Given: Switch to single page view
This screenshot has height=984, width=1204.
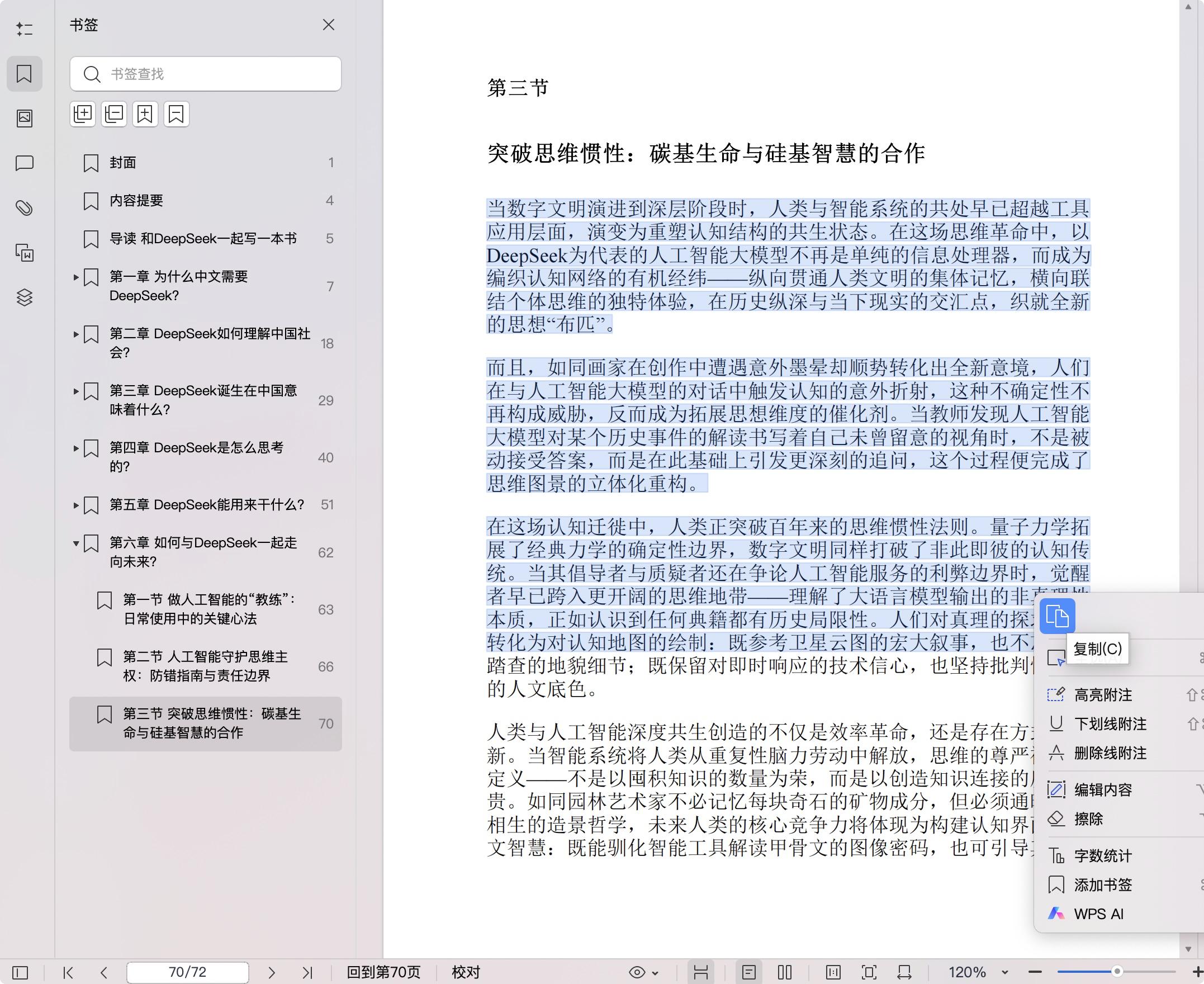Looking at the screenshot, I should 749,973.
